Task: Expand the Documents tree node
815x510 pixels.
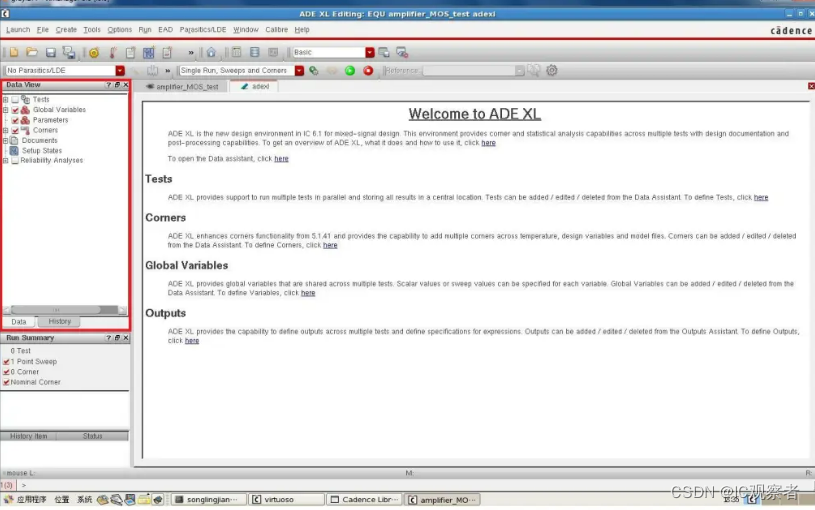Action: click(5, 140)
